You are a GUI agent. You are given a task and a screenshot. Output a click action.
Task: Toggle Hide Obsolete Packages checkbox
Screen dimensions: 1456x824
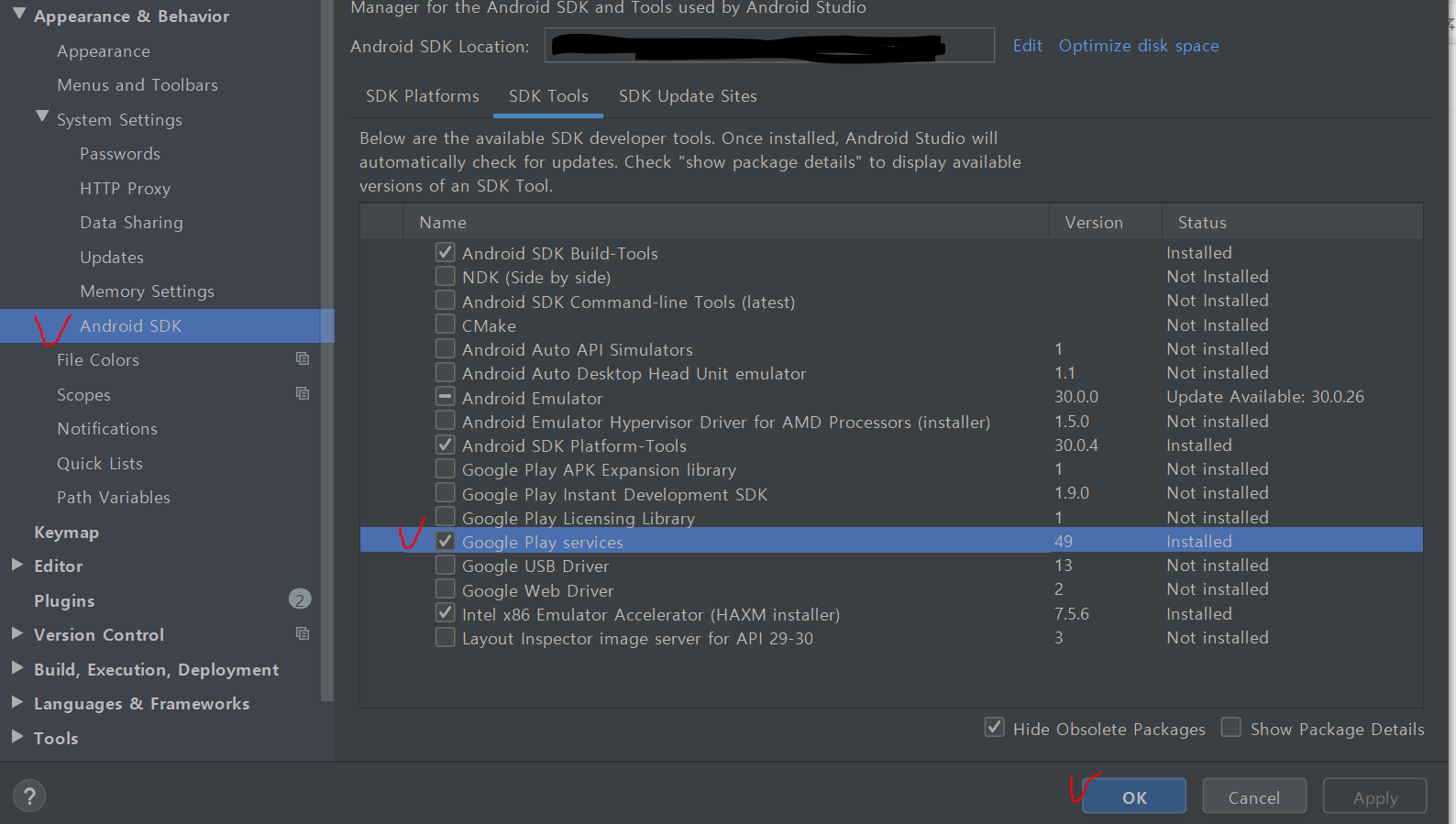click(994, 728)
